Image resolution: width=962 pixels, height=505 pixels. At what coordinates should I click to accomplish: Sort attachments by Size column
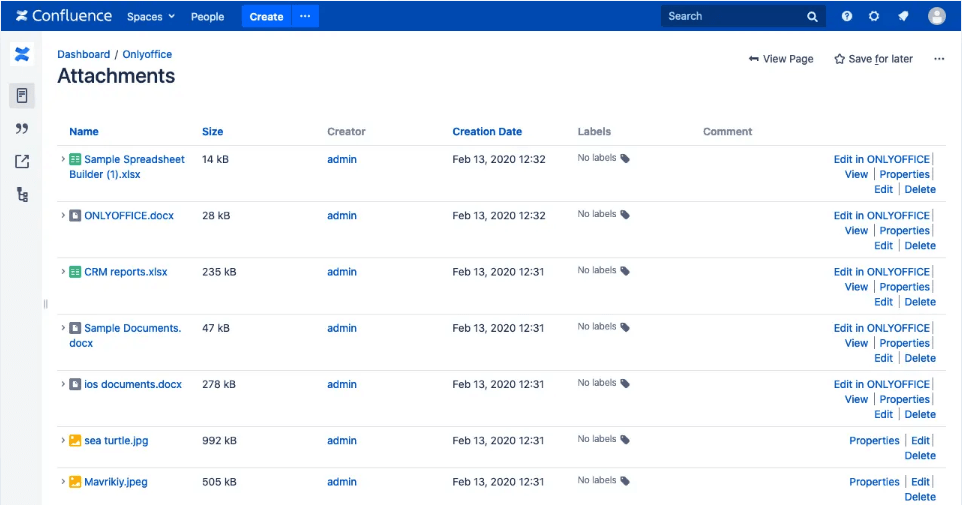212,131
